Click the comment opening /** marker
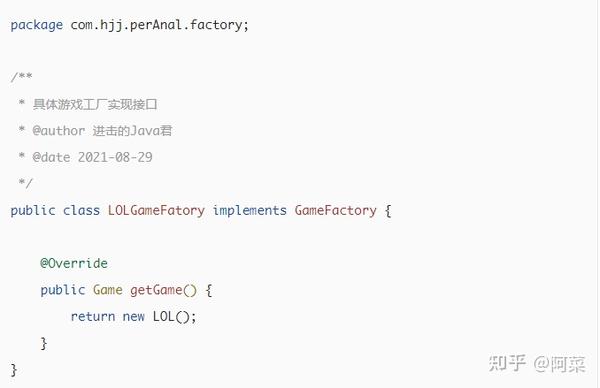 pos(22,77)
